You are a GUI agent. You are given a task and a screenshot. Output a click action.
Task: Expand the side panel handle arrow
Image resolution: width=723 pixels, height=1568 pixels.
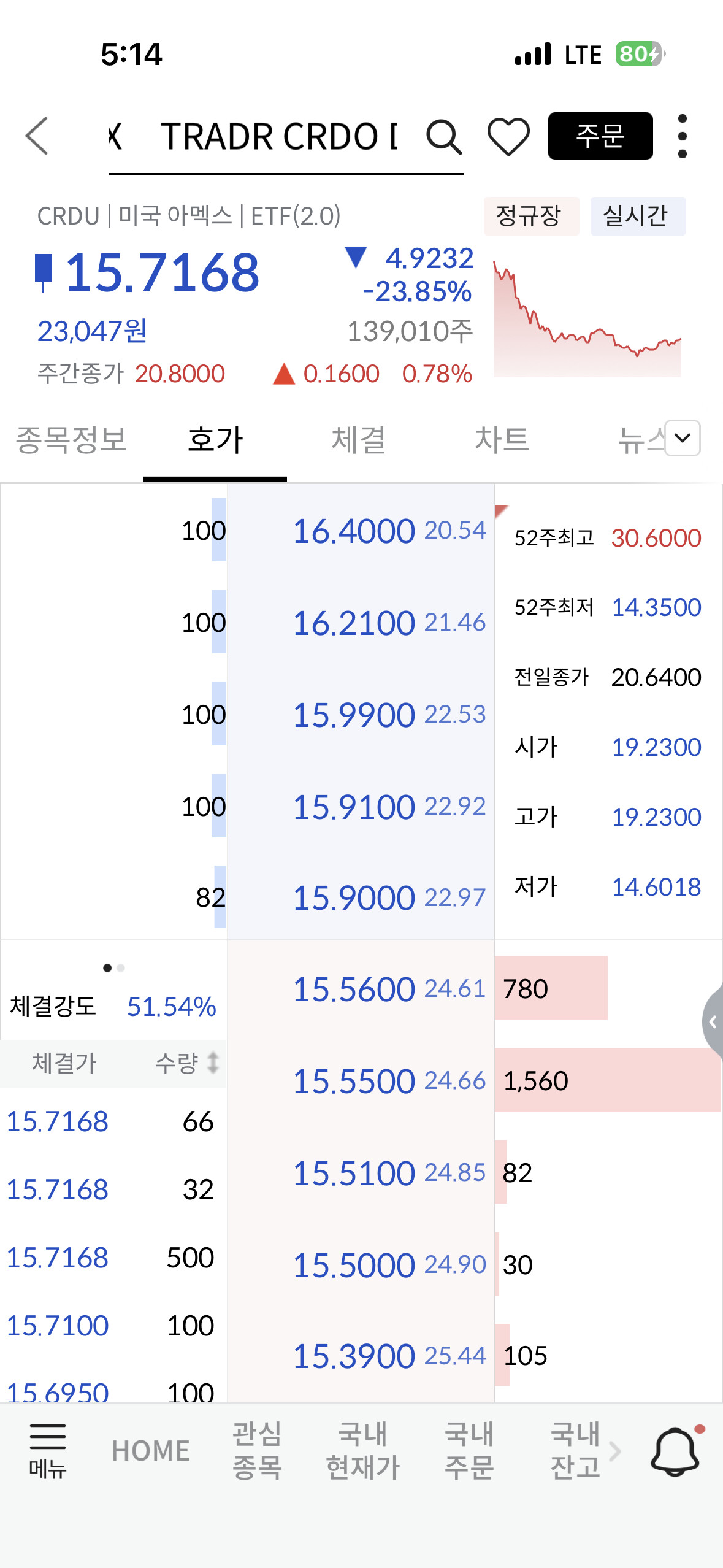click(x=713, y=1022)
